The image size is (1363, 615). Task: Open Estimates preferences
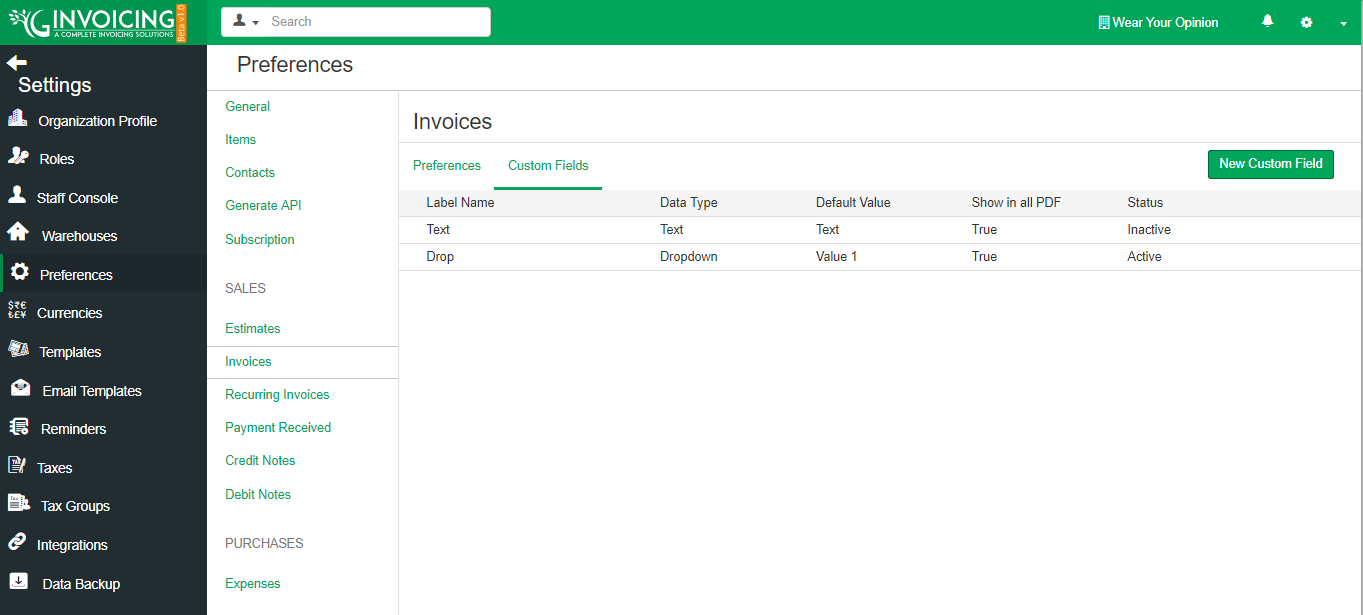point(253,328)
